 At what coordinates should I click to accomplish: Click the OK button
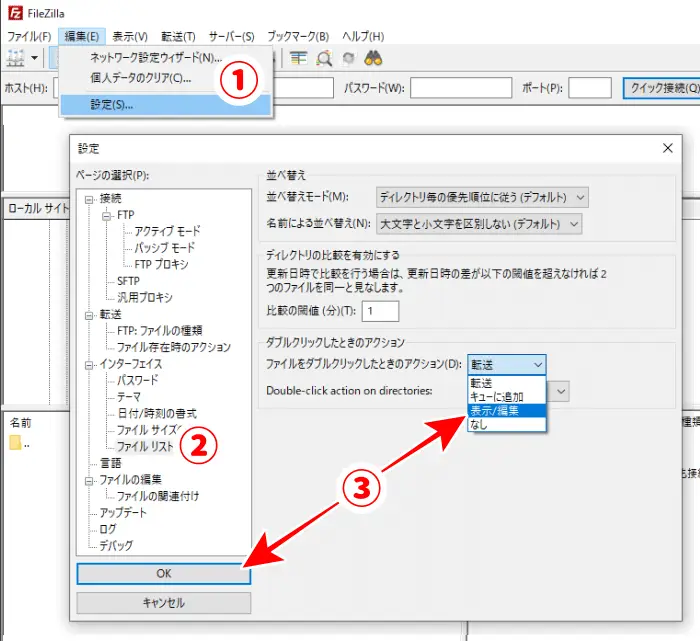click(163, 574)
